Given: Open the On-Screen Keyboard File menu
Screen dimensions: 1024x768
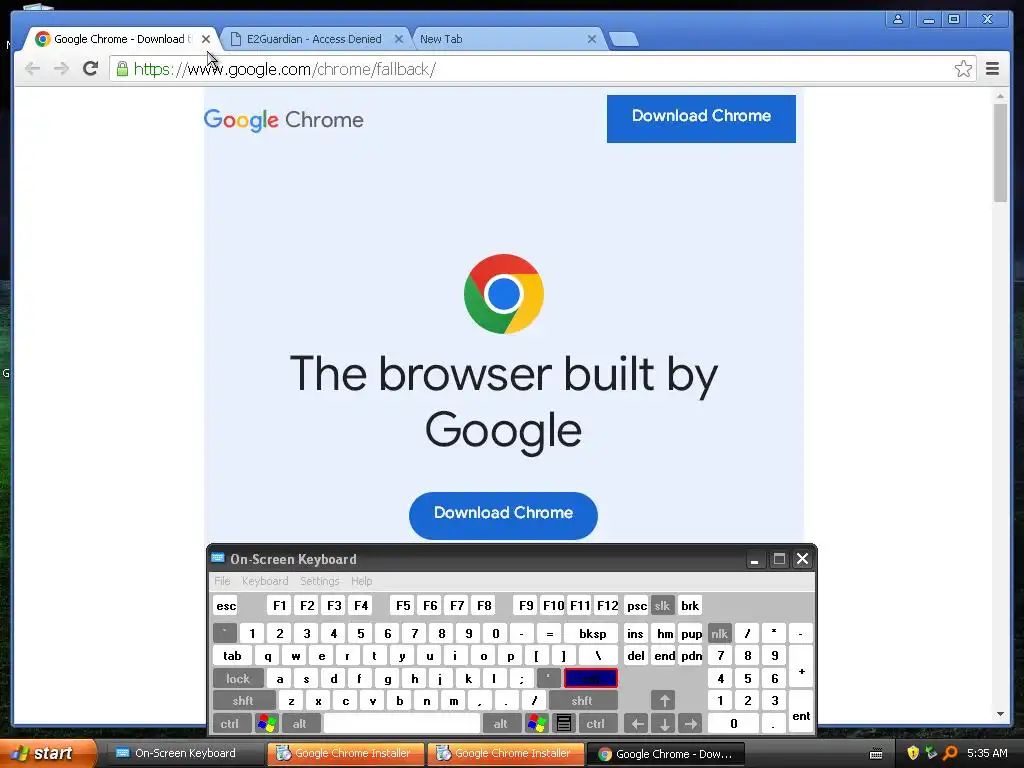Looking at the screenshot, I should click(x=222, y=581).
